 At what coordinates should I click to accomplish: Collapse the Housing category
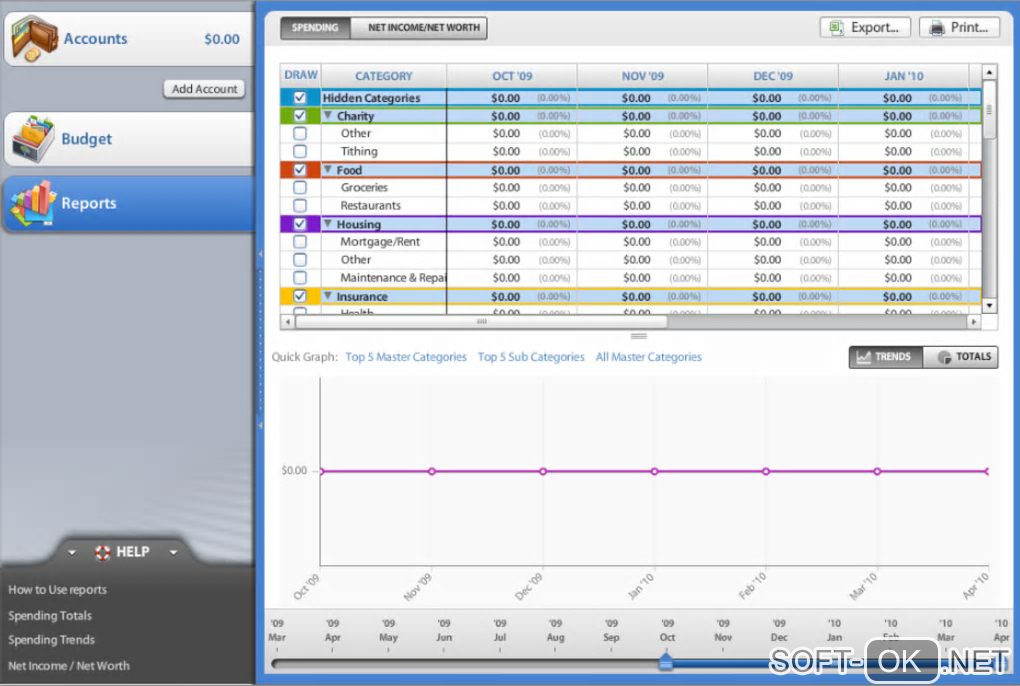click(x=328, y=223)
